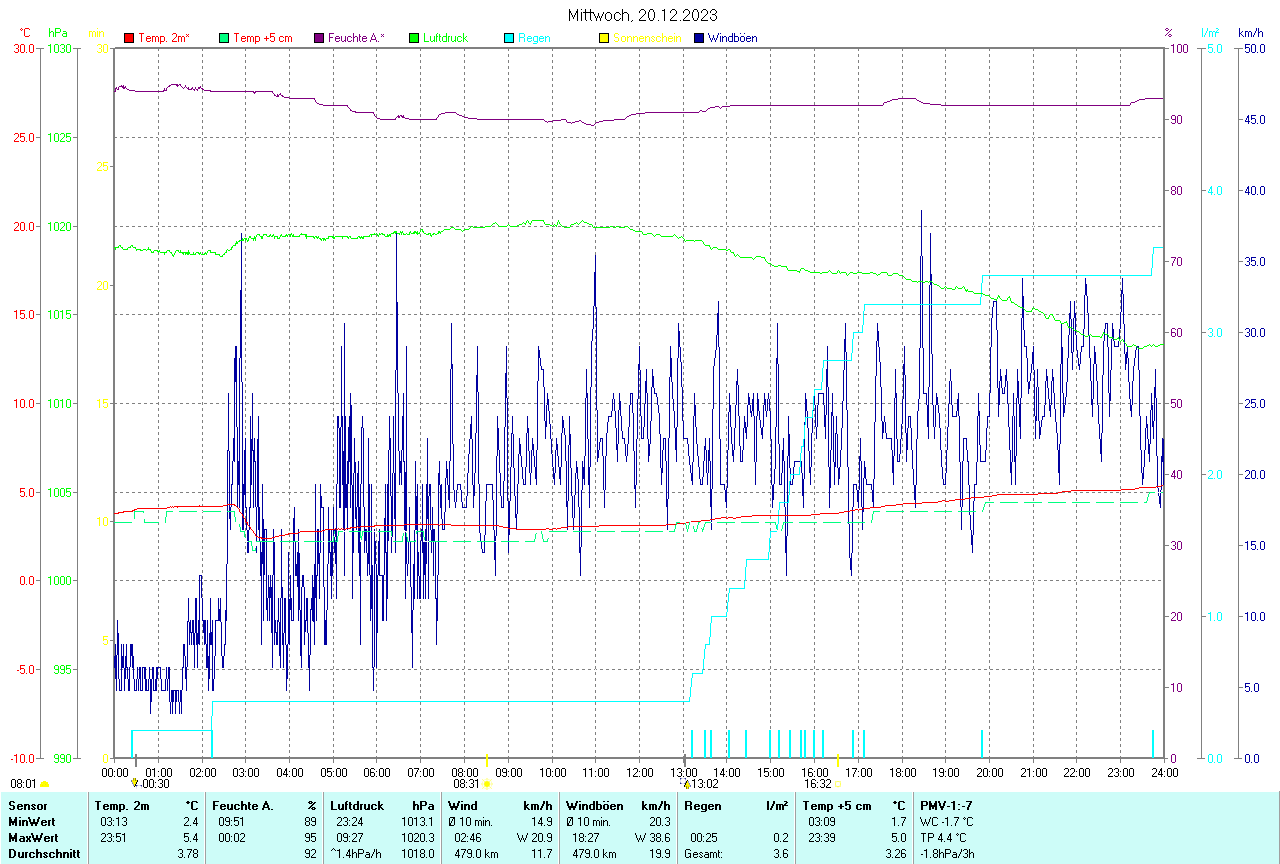
Task: Click the 'Temp +5 cm' column header in the table
Action: (x=837, y=805)
